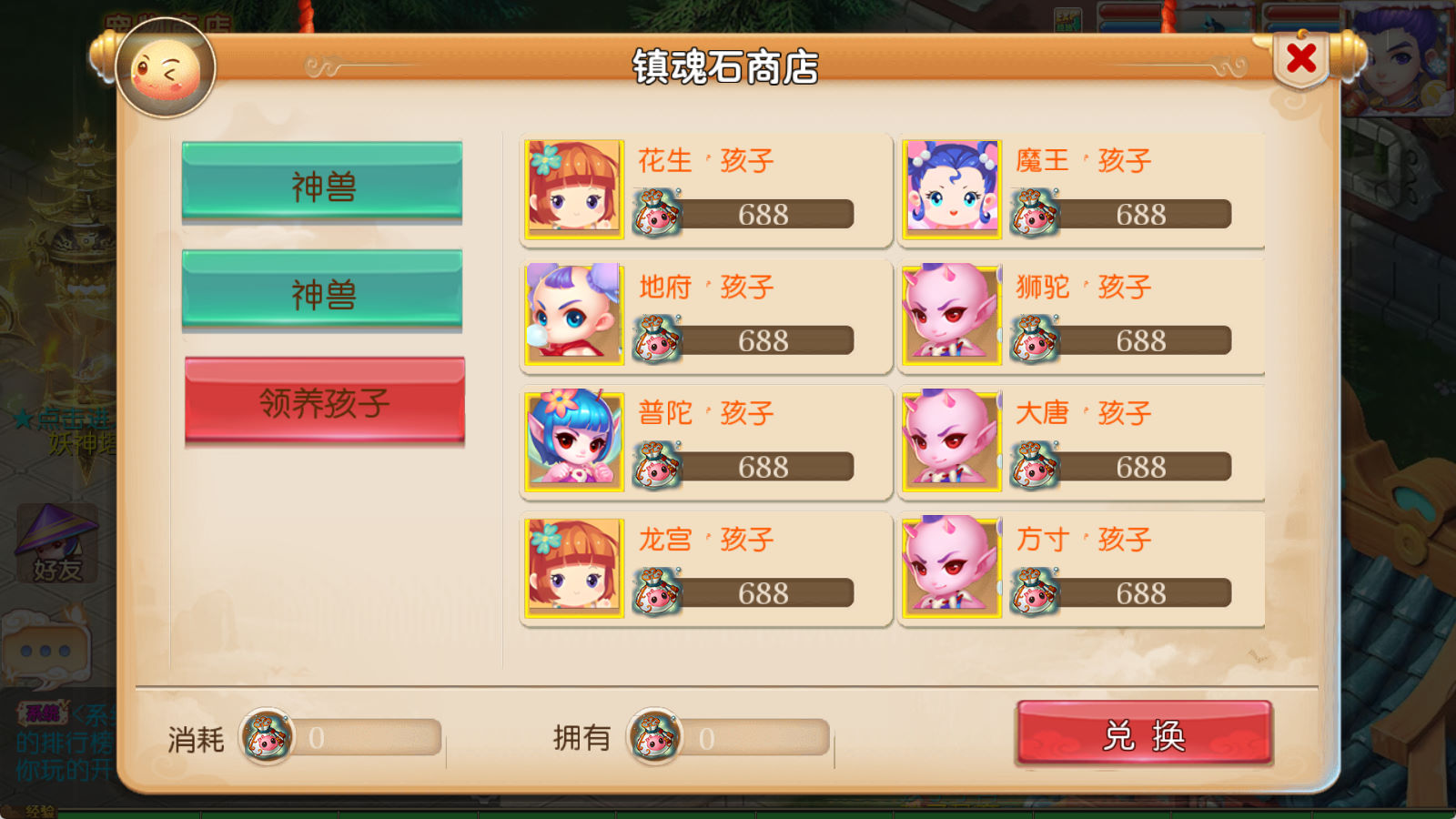Click the 688 price bar for 花生·孩子
Image resolution: width=1456 pixels, height=819 pixels.
pyautogui.click(x=763, y=215)
